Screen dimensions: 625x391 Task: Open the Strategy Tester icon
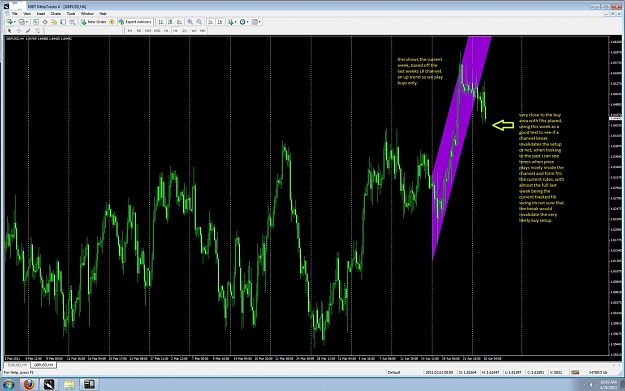(73, 22)
